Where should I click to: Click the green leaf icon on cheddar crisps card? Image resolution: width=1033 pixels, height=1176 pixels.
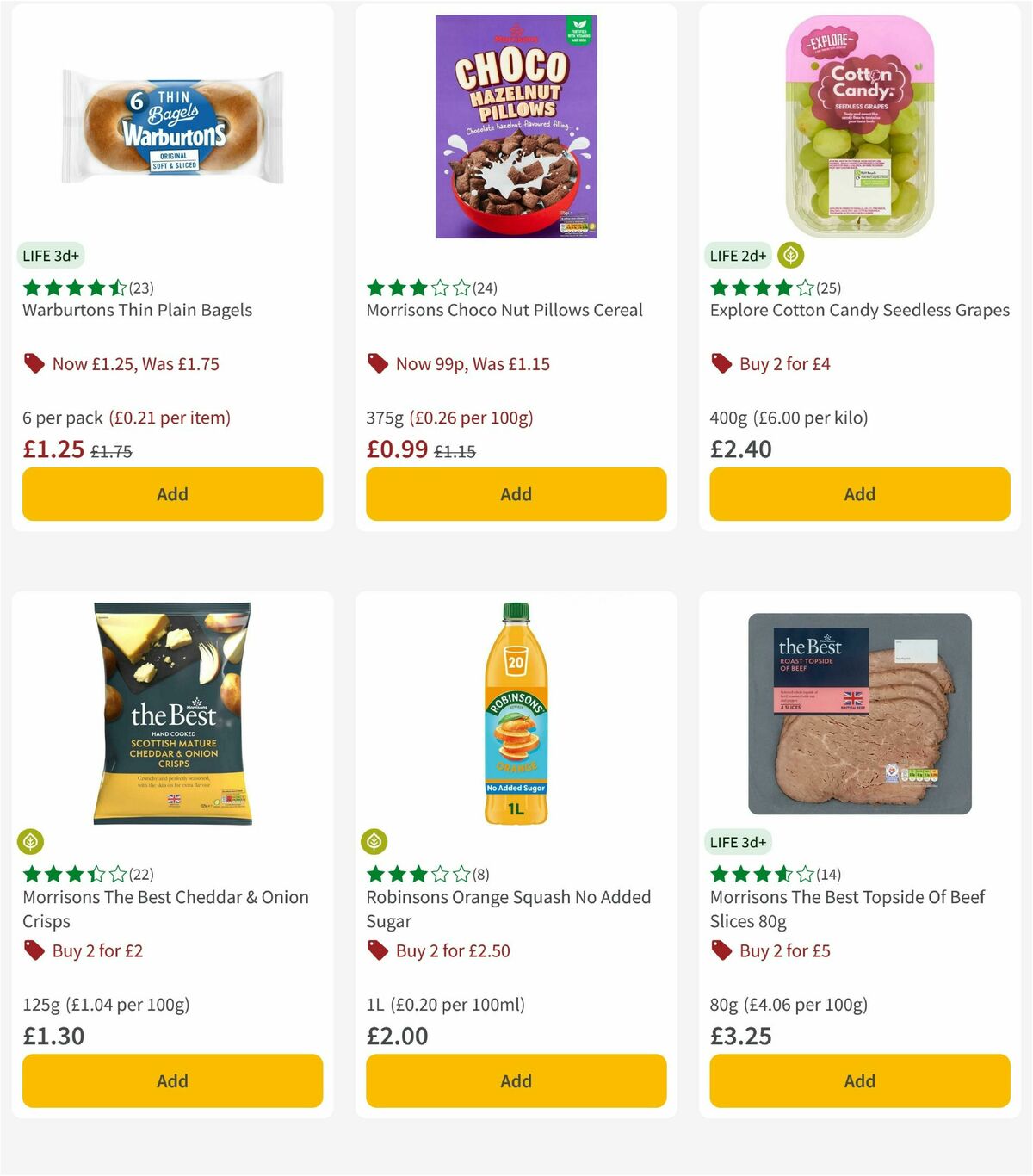coord(31,841)
